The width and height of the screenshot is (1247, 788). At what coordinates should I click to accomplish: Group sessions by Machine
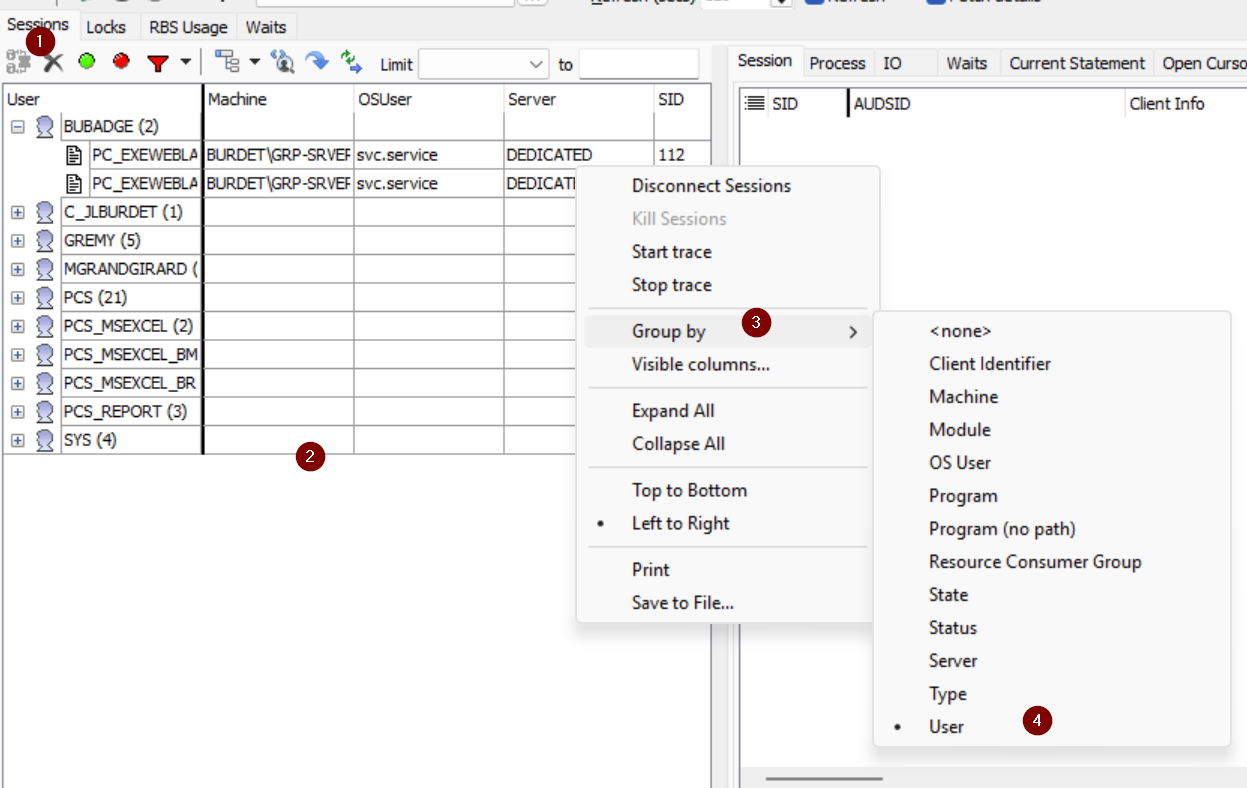(963, 397)
